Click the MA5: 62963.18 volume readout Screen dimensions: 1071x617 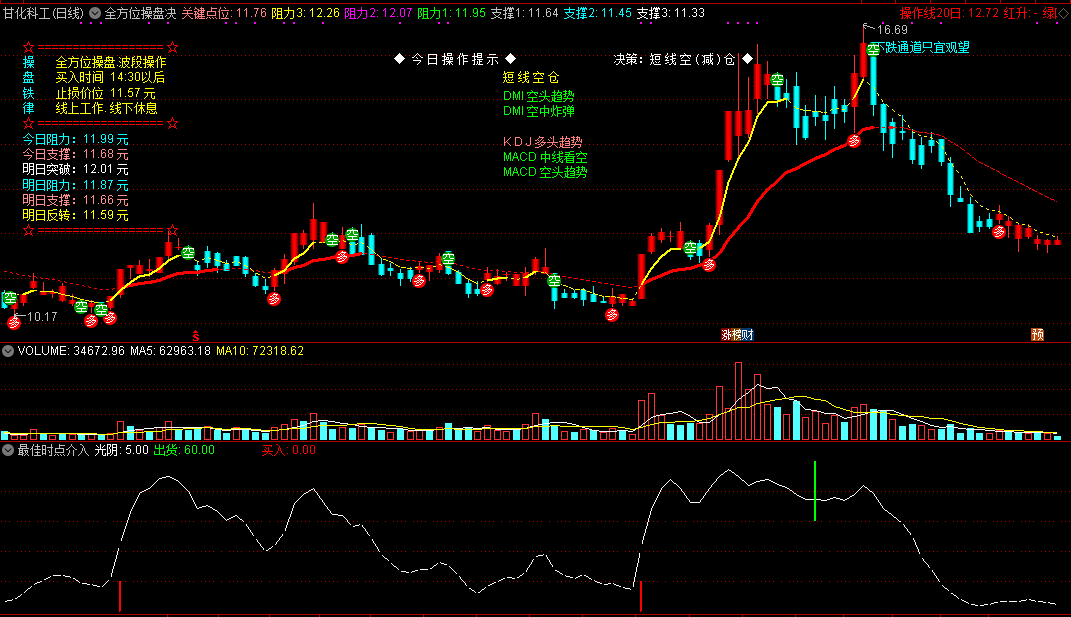tap(170, 351)
